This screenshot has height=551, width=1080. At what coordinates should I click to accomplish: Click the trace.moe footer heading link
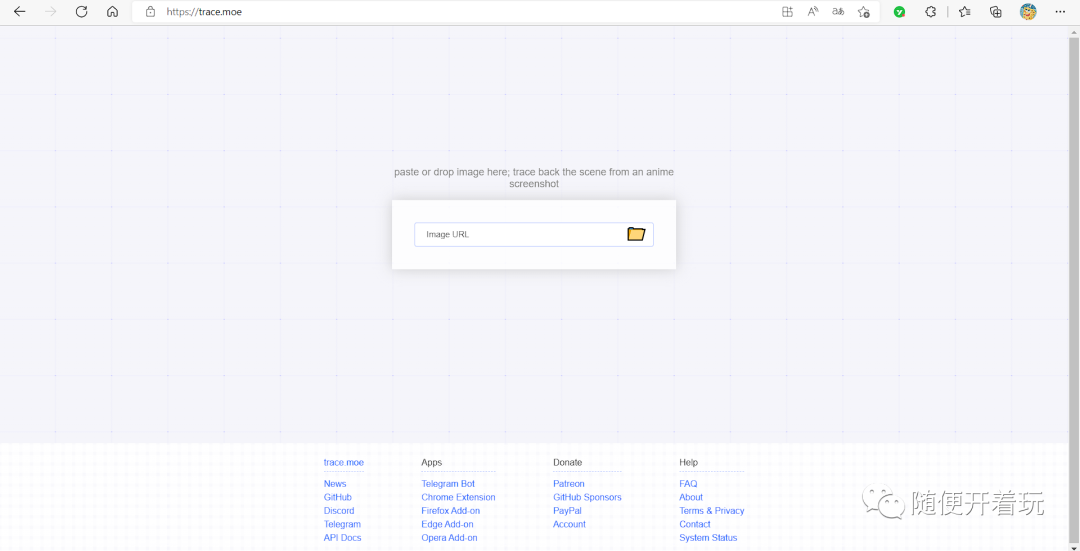(x=344, y=462)
